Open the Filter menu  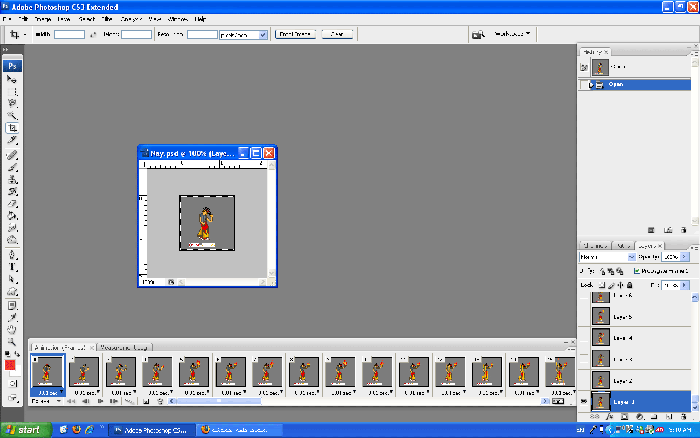106,19
